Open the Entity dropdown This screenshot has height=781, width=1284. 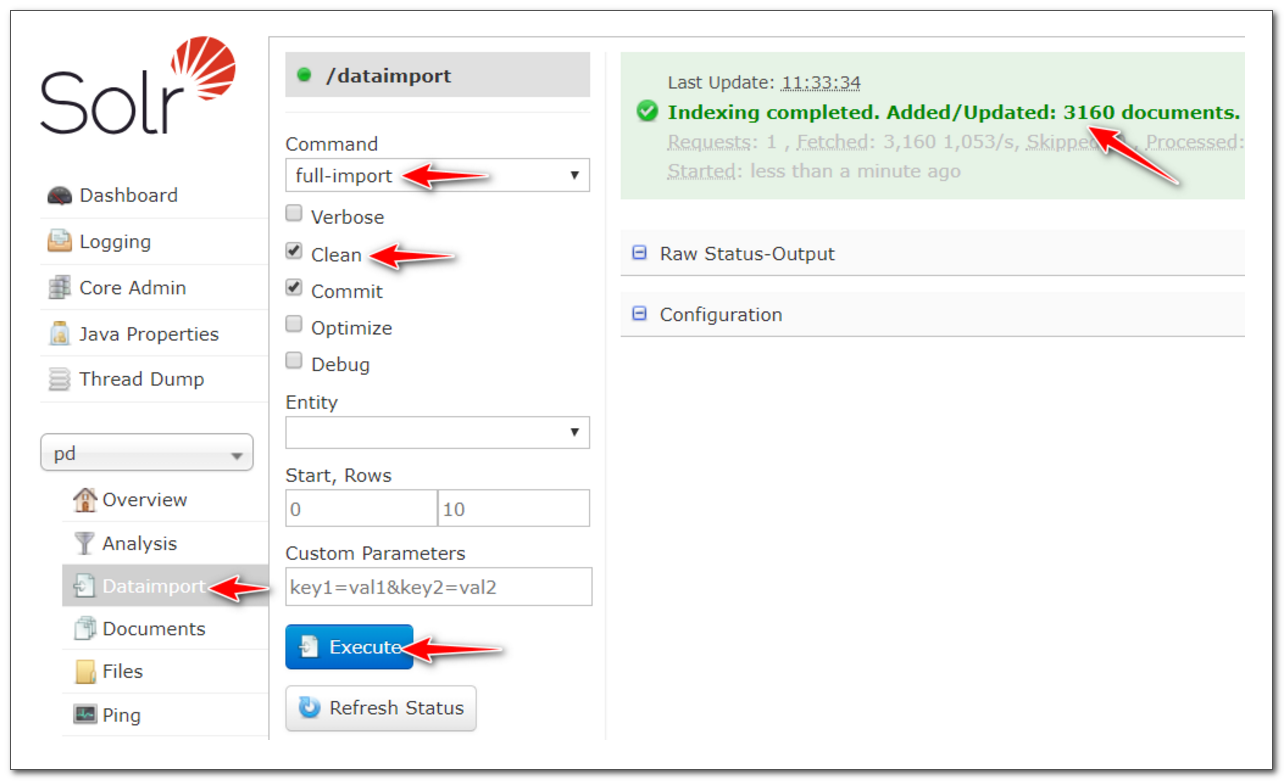pyautogui.click(x=438, y=432)
